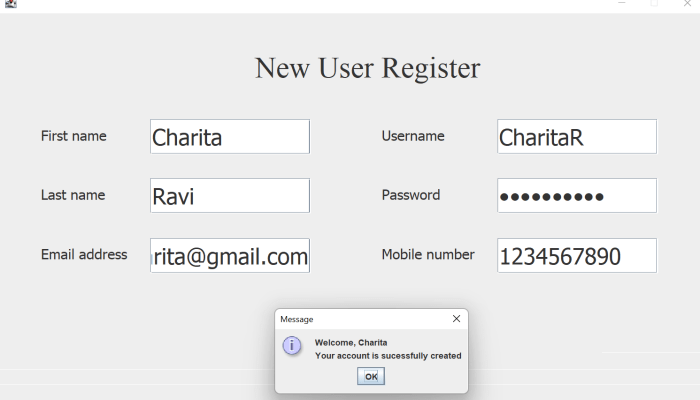Click the "Mobile number" label
700x400 pixels.
point(428,255)
